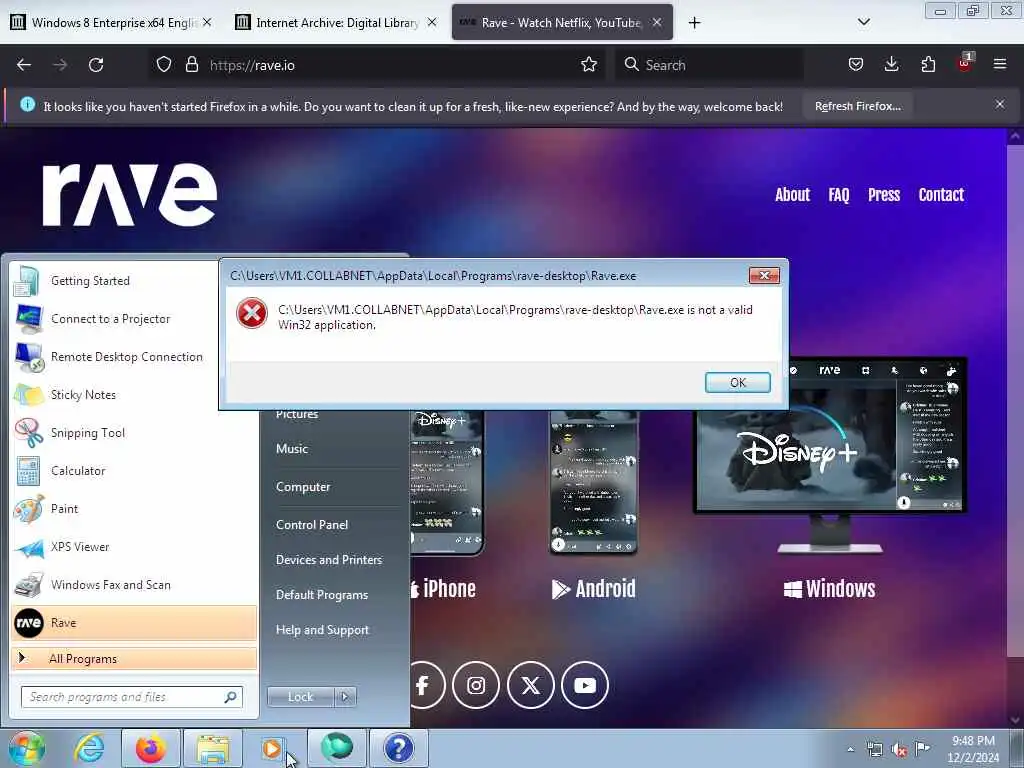This screenshot has height=768, width=1024.
Task: Open Windows Media Player taskbar icon
Action: click(x=272, y=748)
